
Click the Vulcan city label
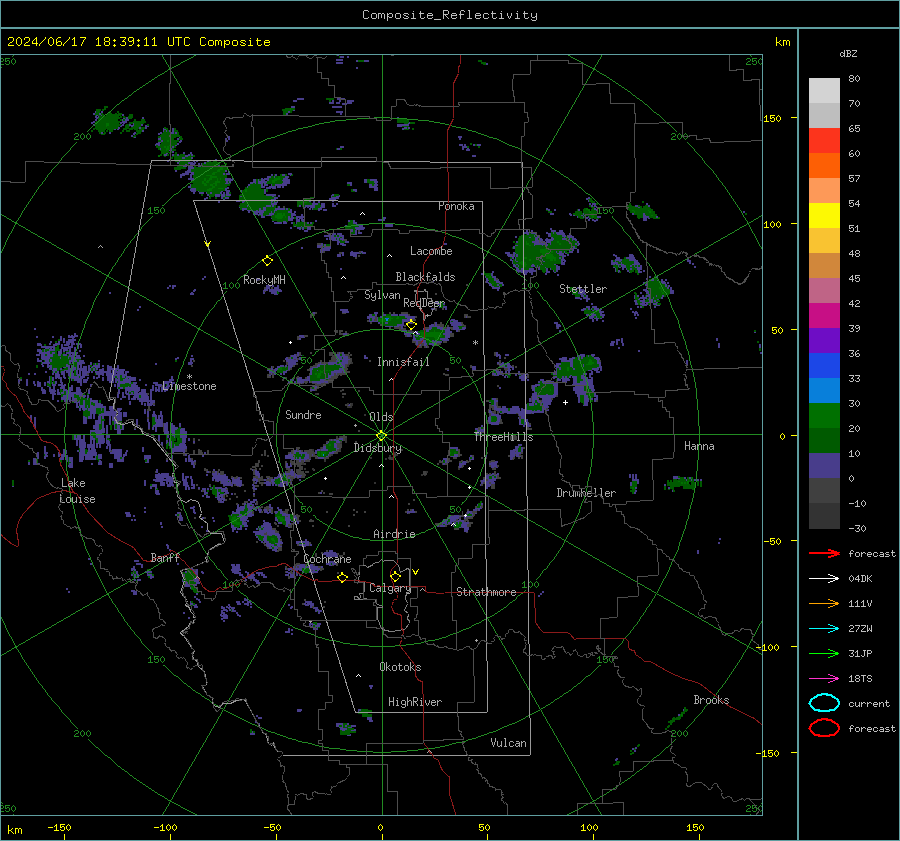click(508, 743)
